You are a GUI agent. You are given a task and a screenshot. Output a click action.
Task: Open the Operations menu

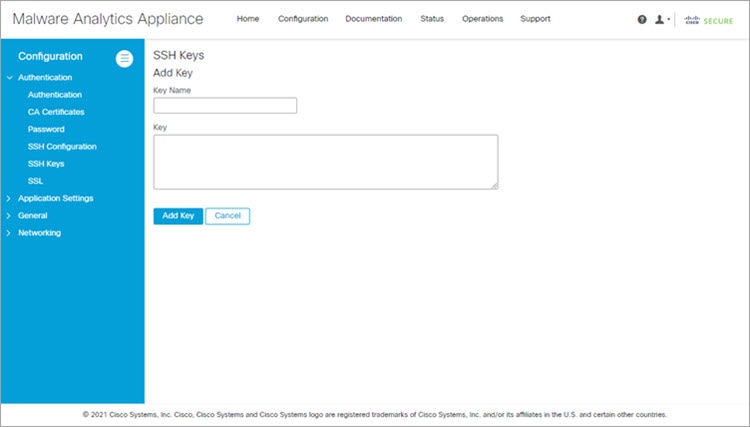click(482, 19)
